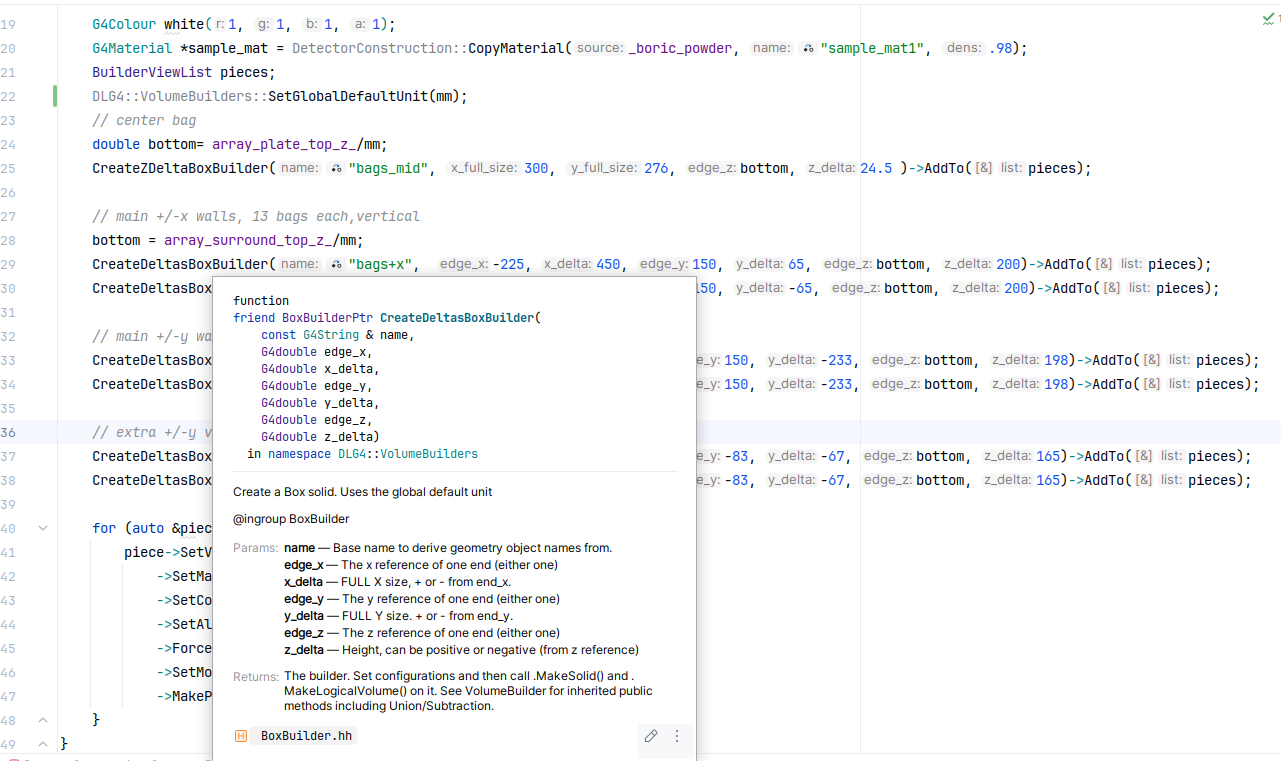The width and height of the screenshot is (1281, 761).
Task: Collapse the for loop at line 40
Action: tap(42, 528)
